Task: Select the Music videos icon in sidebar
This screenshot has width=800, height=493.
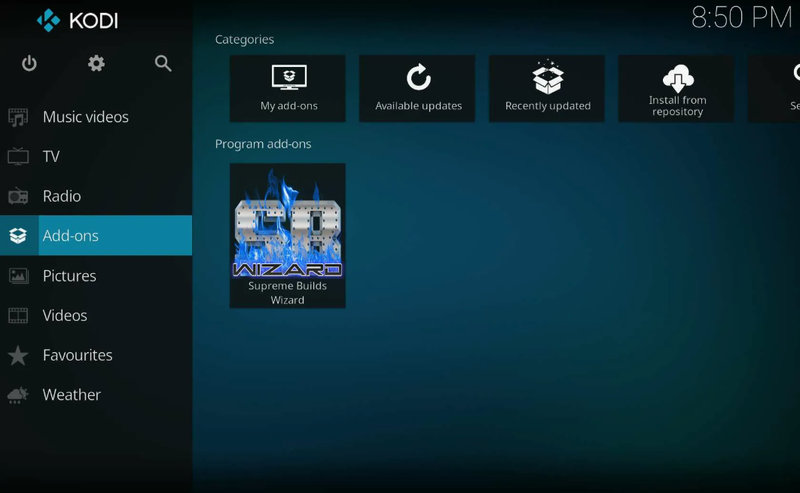Action: point(18,117)
